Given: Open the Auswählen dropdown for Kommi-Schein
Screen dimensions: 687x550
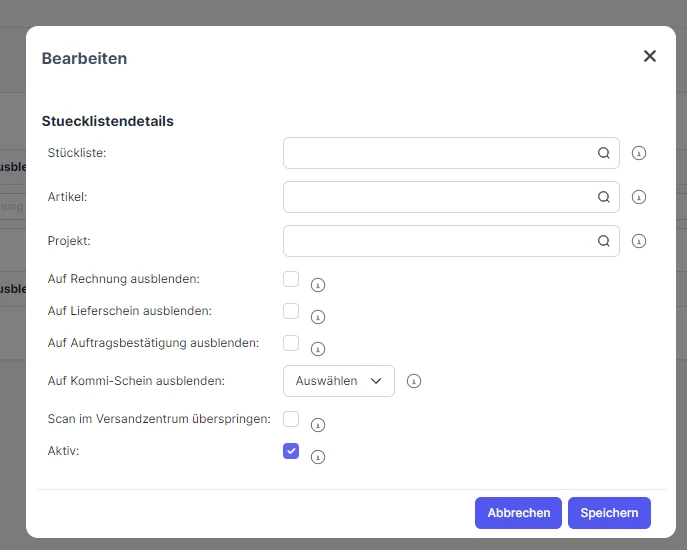Looking at the screenshot, I should pyautogui.click(x=339, y=381).
